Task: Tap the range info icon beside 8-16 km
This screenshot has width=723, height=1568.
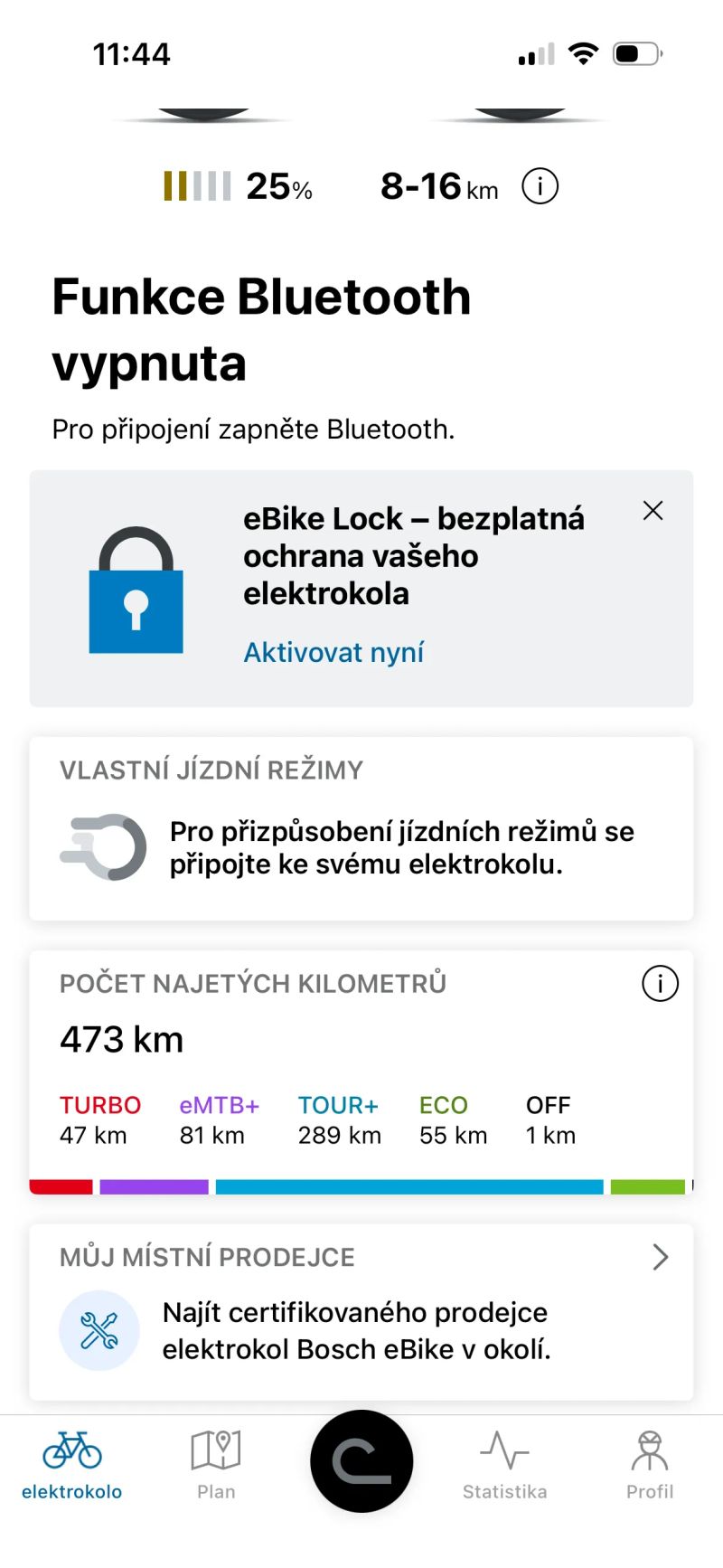Action: coord(540,186)
